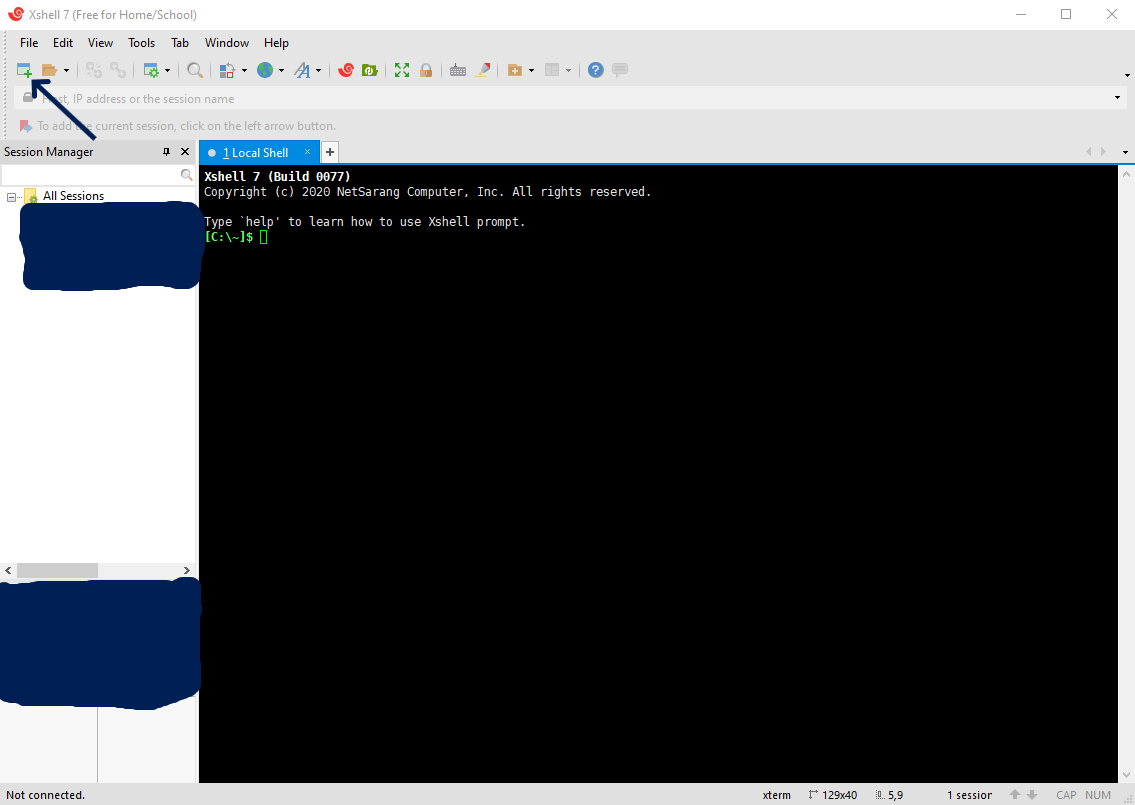1135x805 pixels.
Task: Pin the Session Manager panel
Action: [x=166, y=152]
